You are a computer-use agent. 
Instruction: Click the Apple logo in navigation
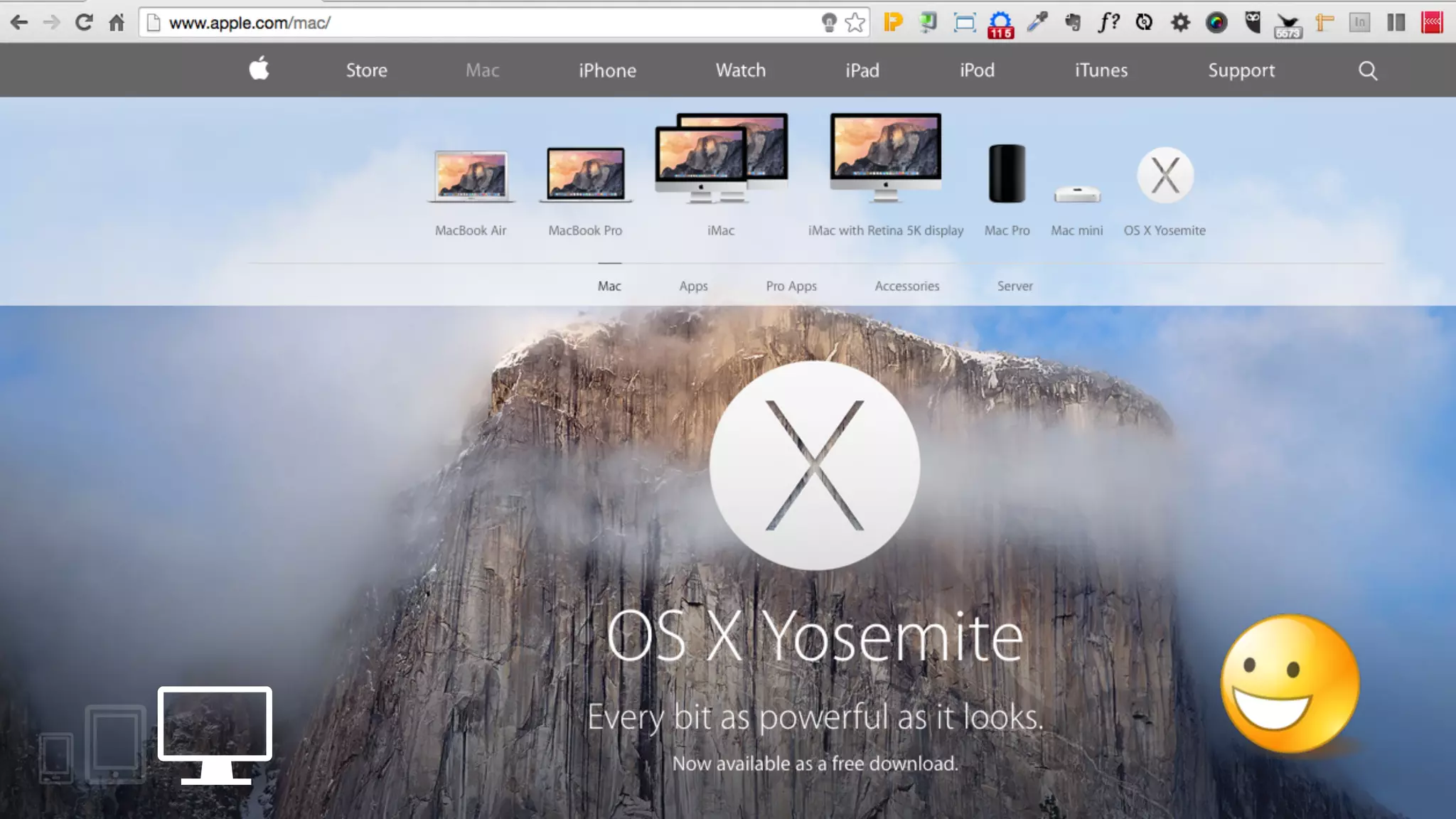coord(259,69)
